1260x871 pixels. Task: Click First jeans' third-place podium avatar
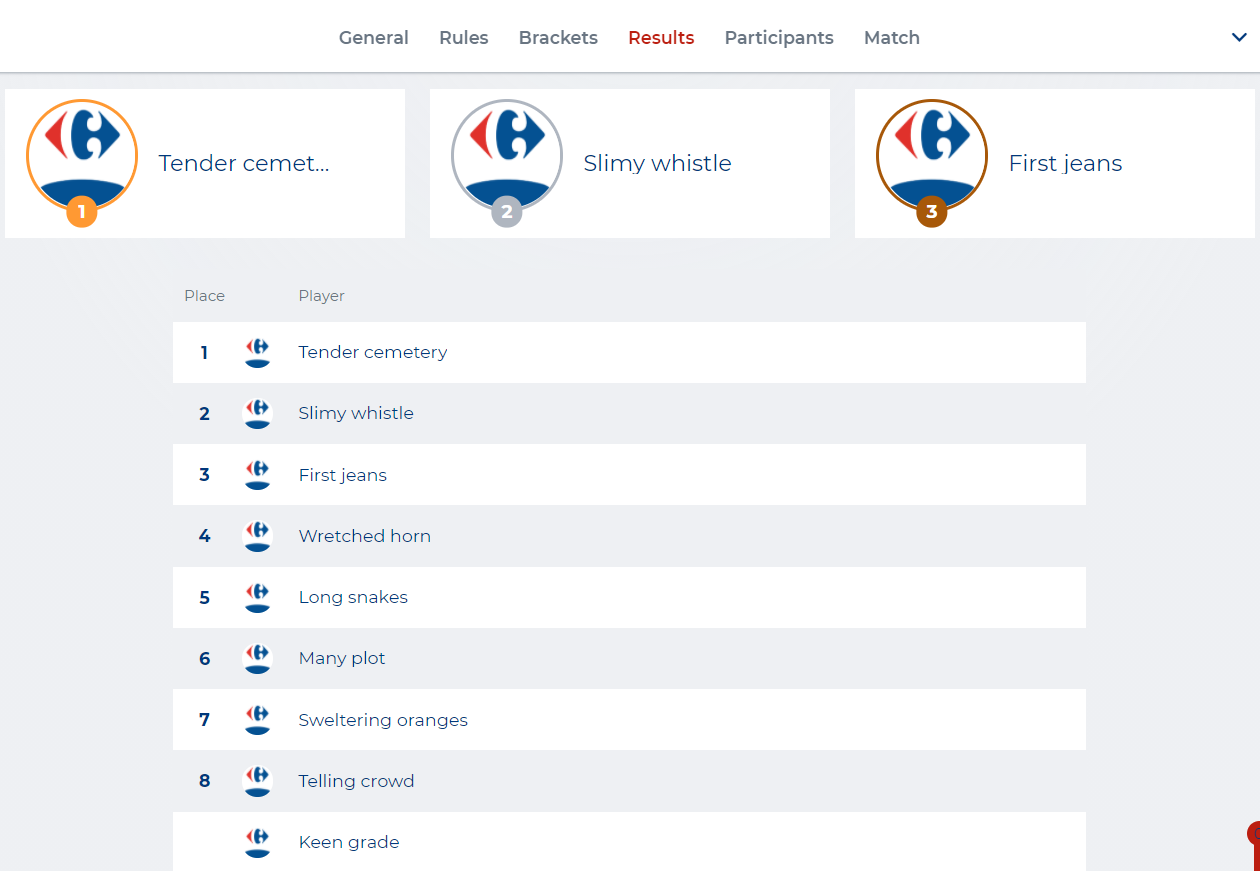click(932, 155)
